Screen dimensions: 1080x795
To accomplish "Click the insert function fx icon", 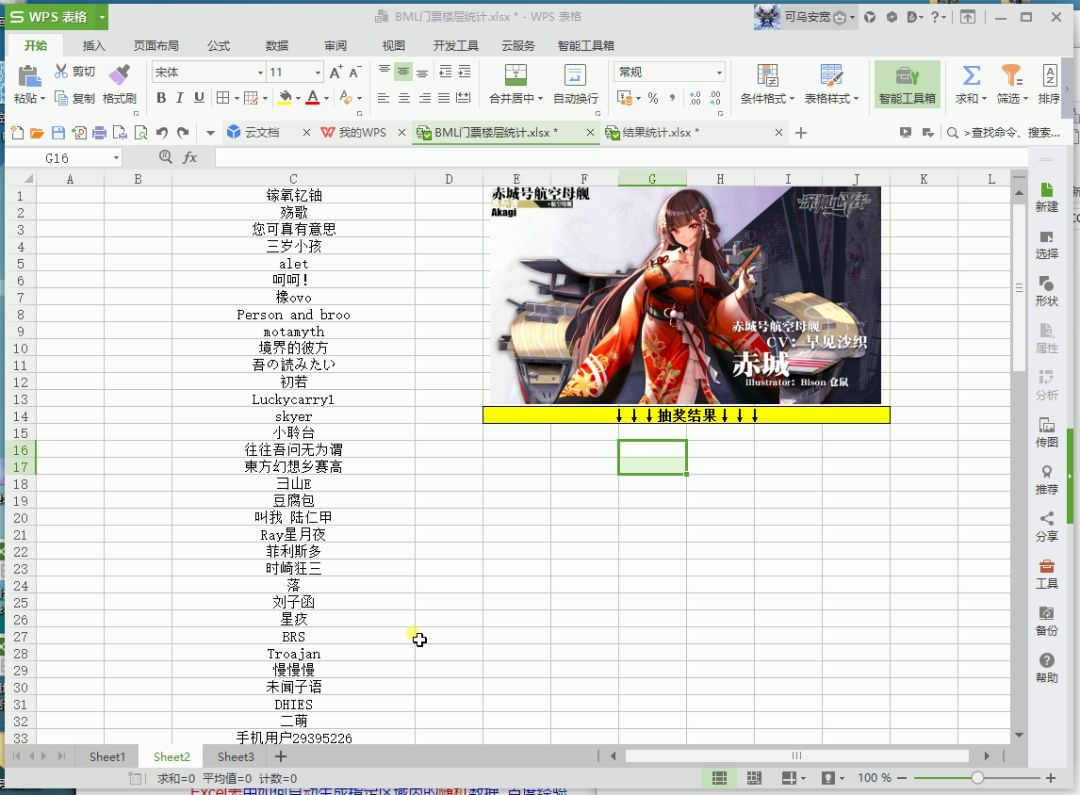I will [x=190, y=158].
